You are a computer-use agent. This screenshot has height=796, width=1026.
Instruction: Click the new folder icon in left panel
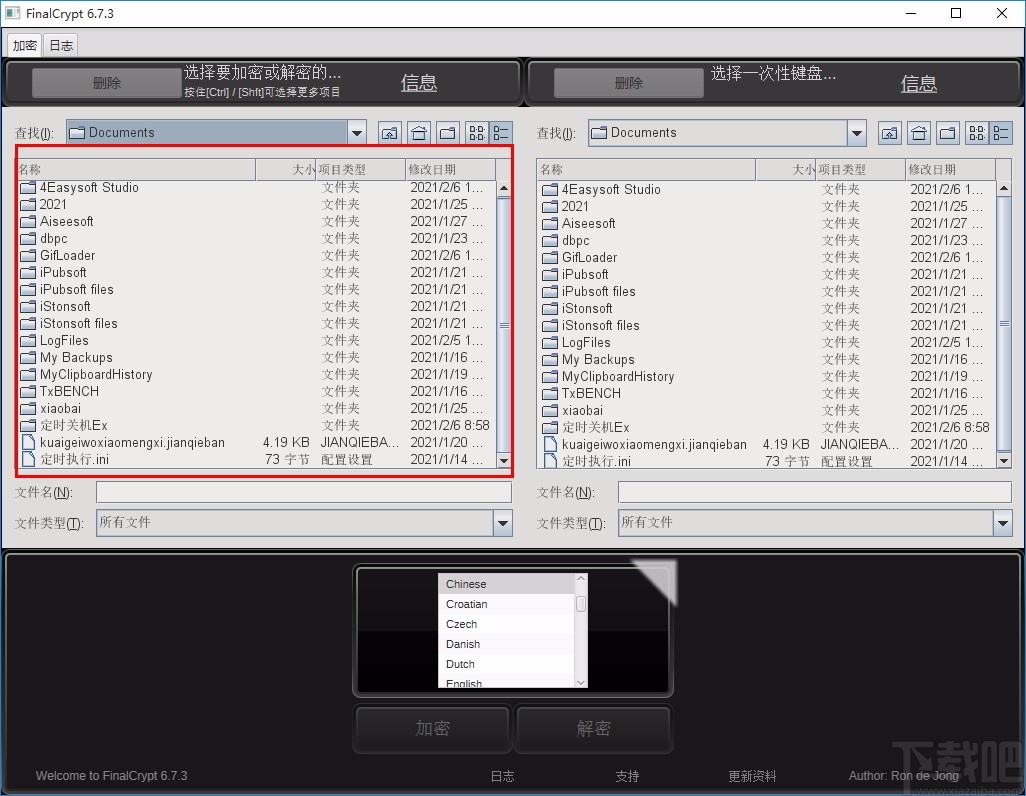(x=447, y=132)
